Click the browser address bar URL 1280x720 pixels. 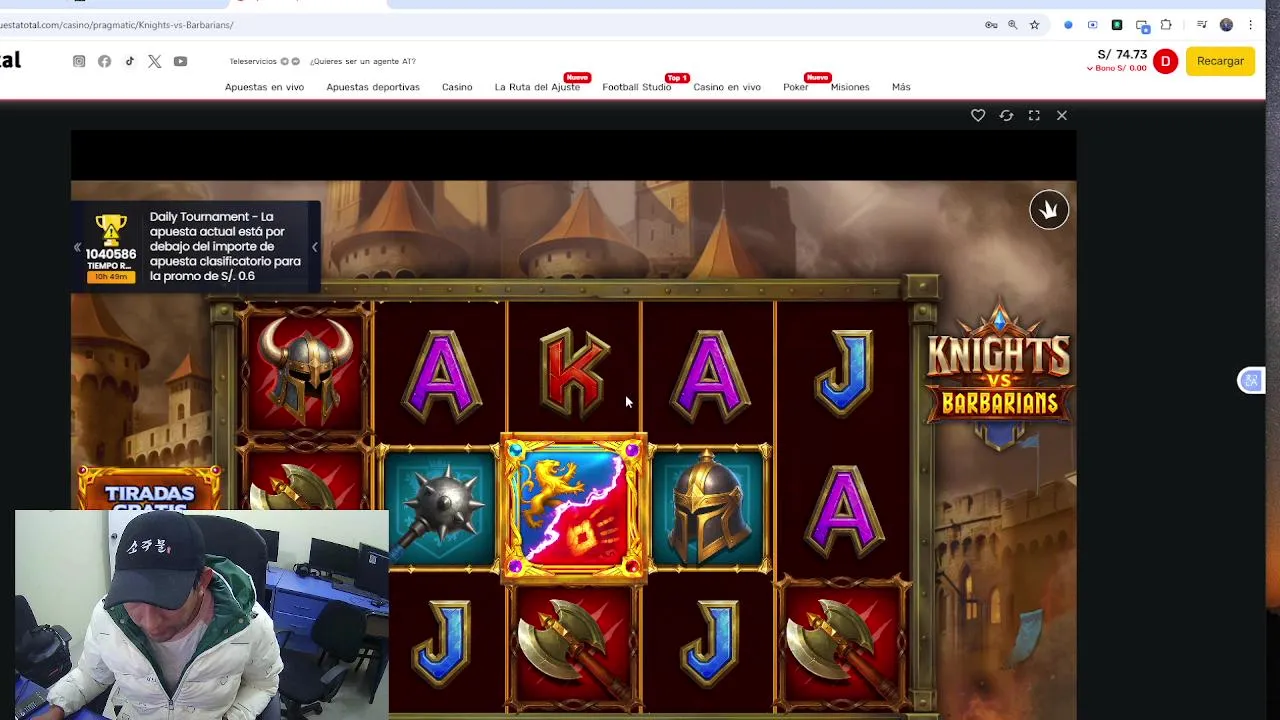click(117, 25)
